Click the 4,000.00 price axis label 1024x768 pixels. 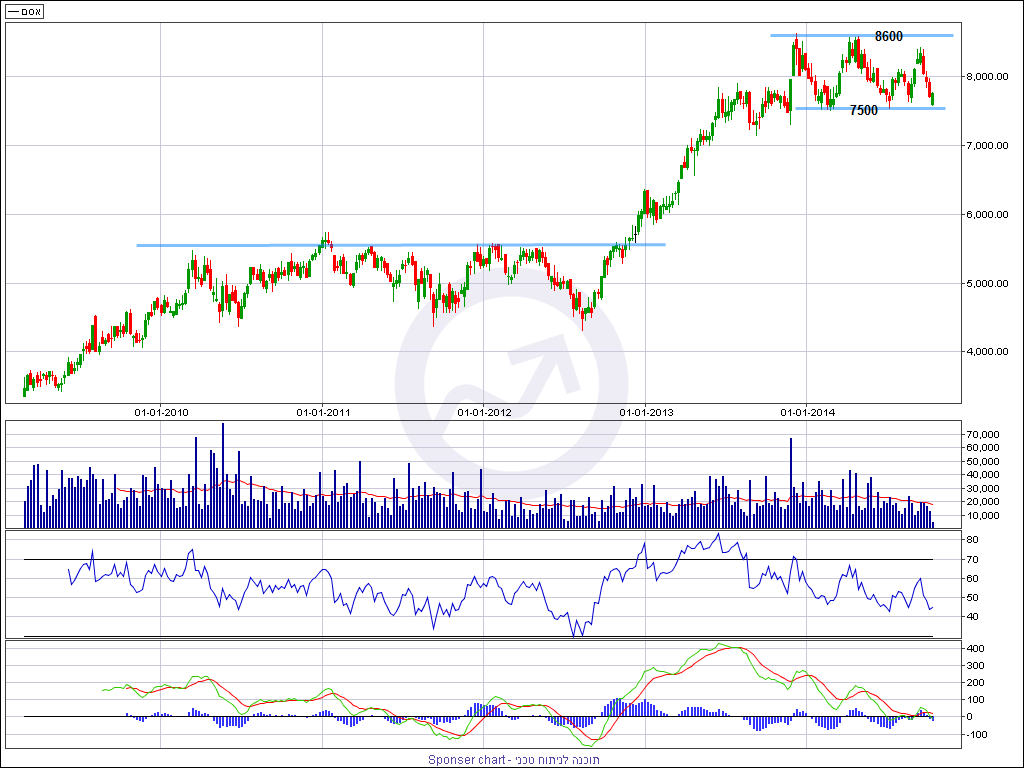coord(988,352)
